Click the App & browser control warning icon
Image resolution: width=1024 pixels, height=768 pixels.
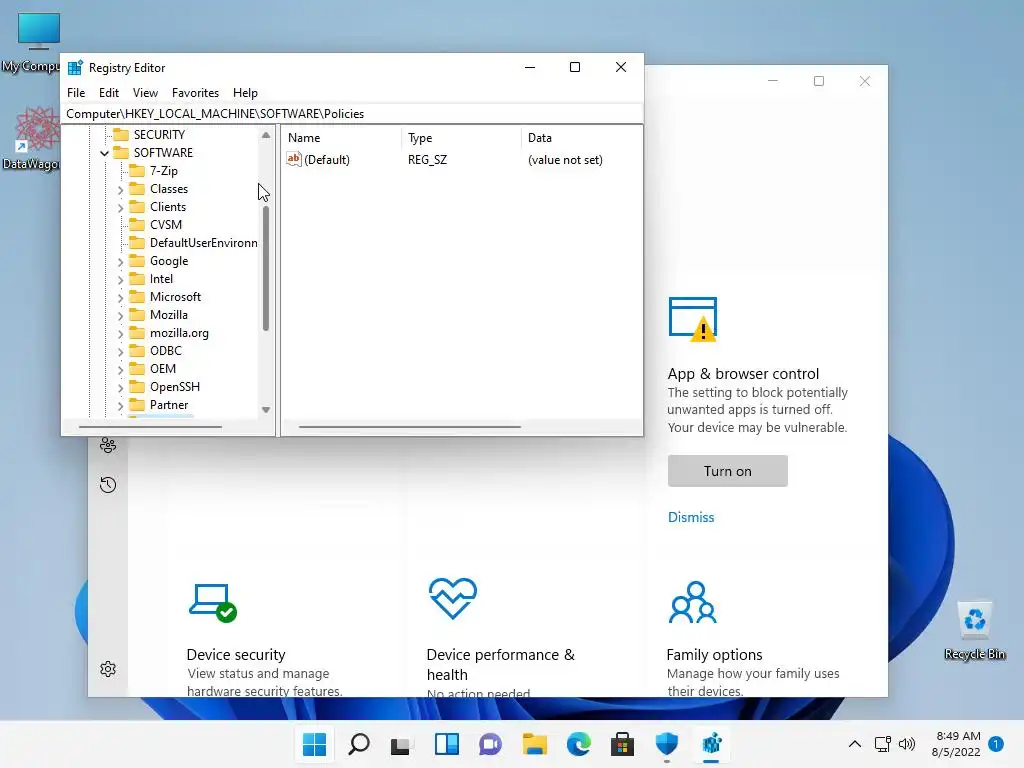(693, 319)
